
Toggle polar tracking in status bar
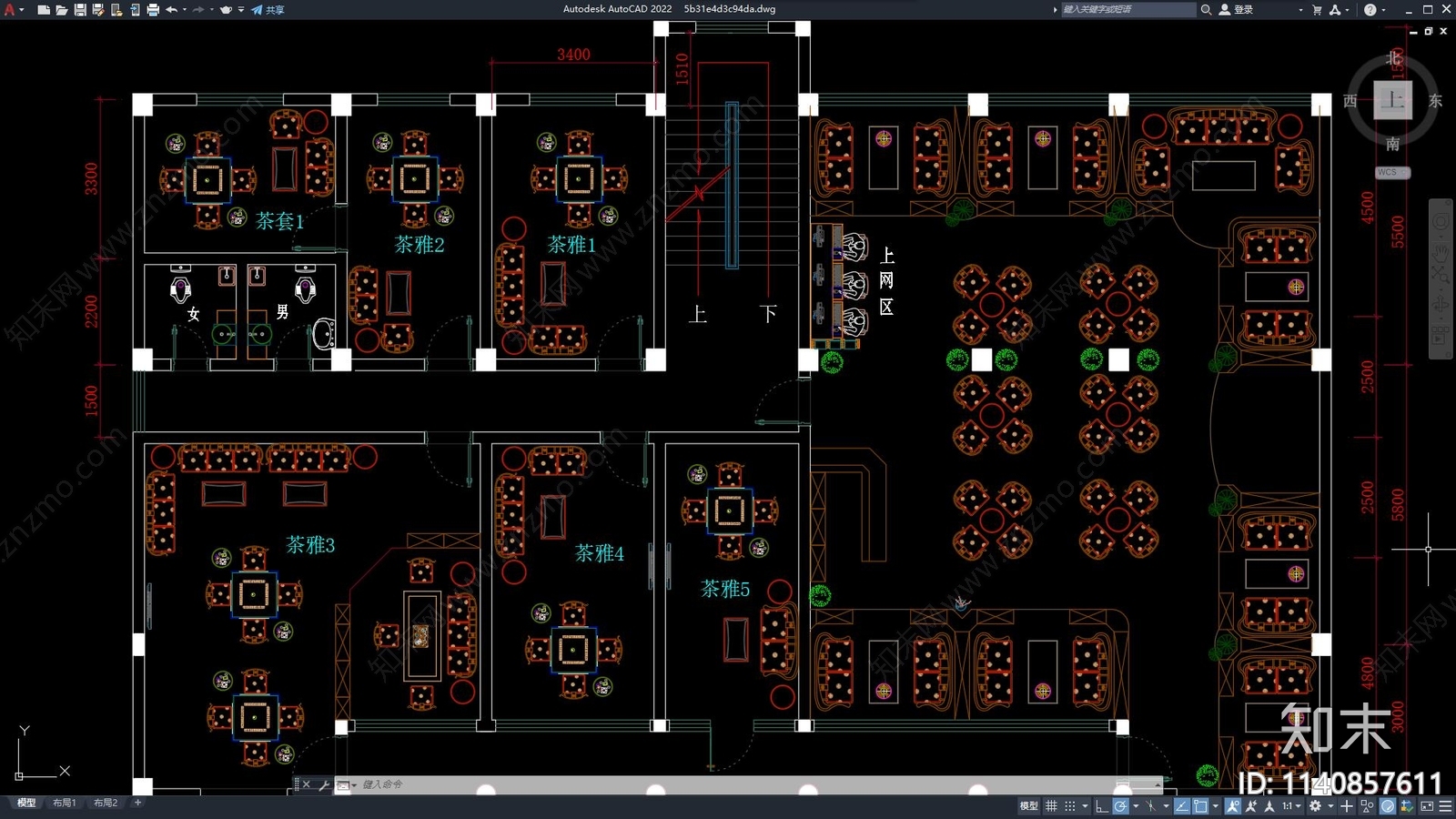pos(1120,806)
